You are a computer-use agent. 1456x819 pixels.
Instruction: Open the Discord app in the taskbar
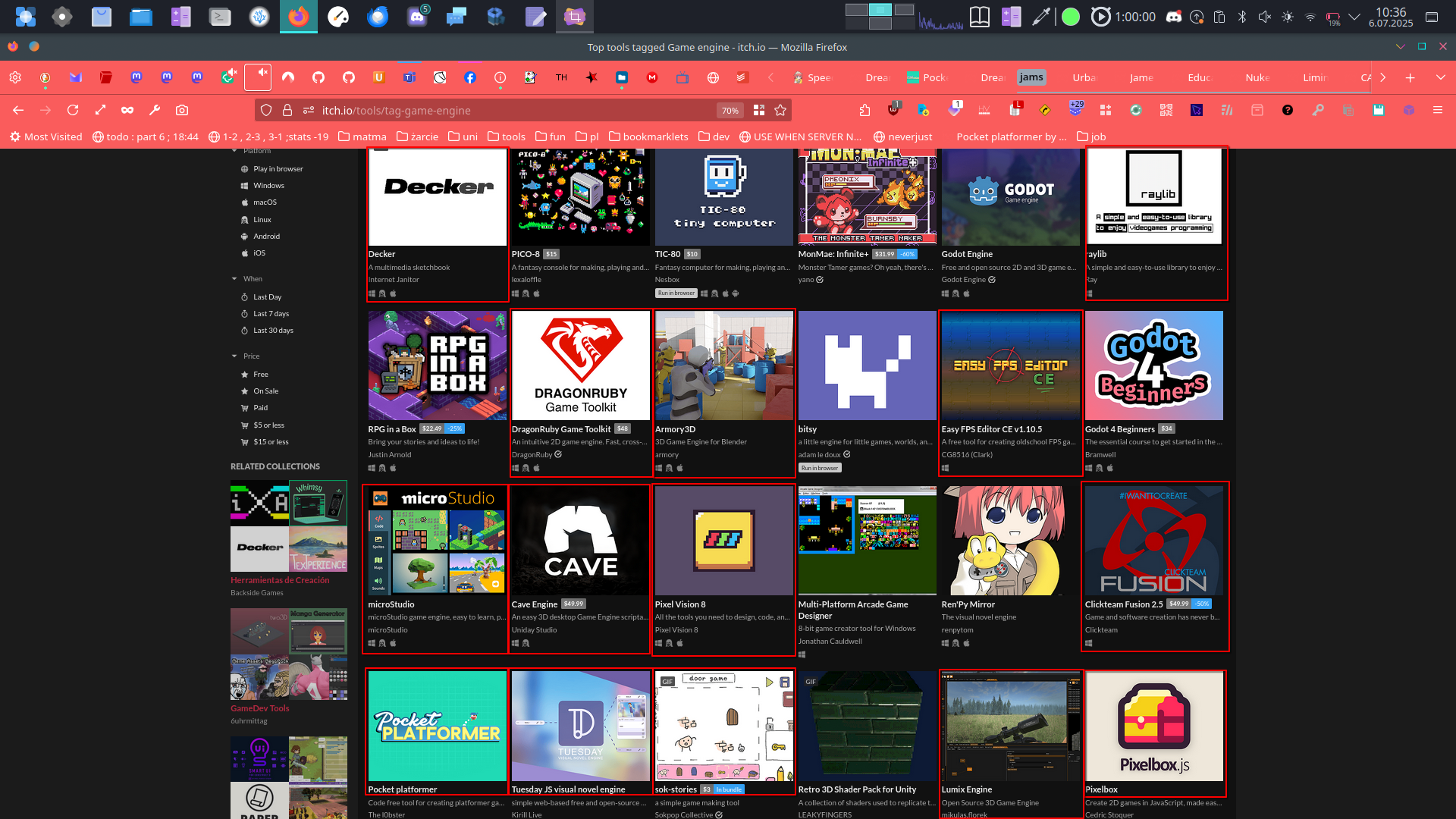[x=417, y=16]
